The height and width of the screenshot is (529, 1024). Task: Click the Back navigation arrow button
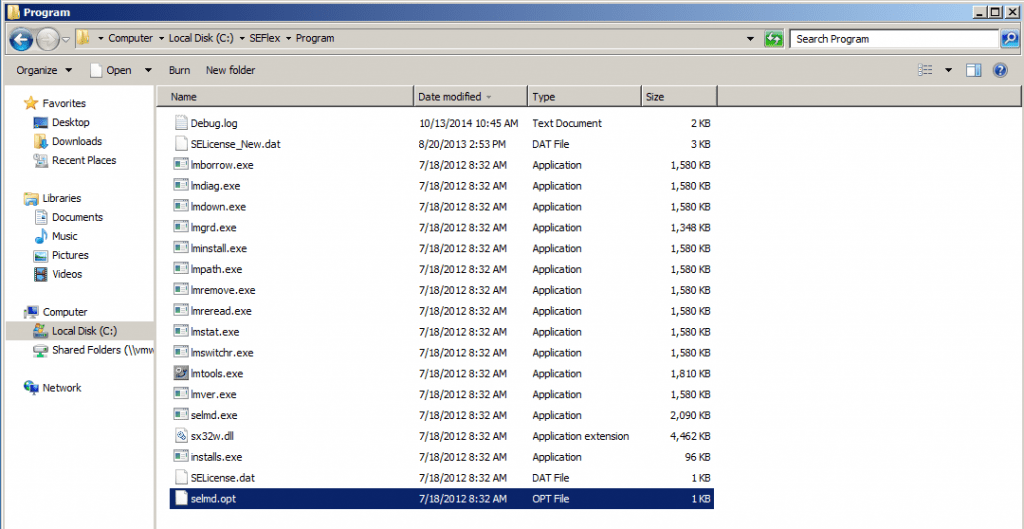click(21, 39)
